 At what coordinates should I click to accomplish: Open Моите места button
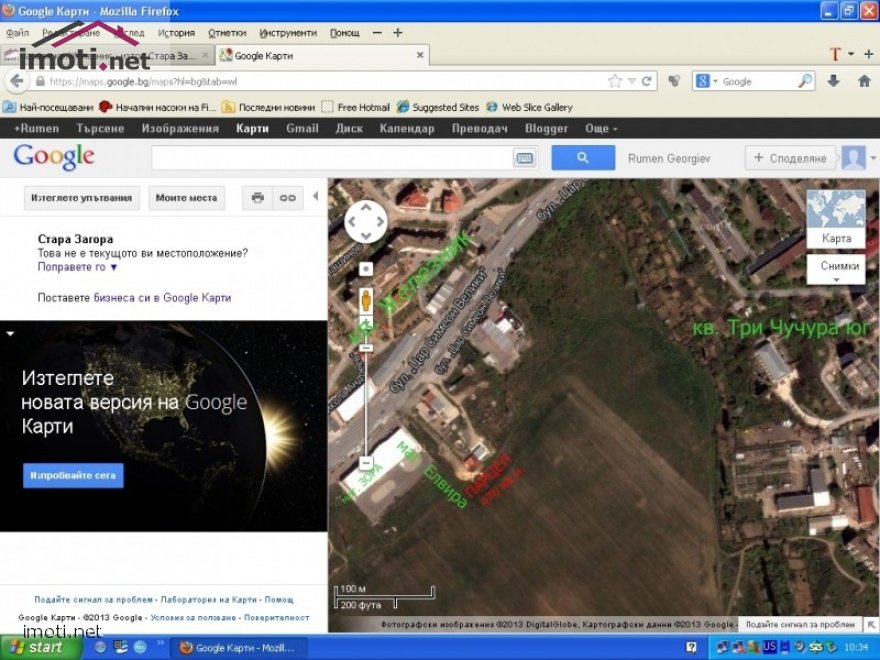point(186,198)
